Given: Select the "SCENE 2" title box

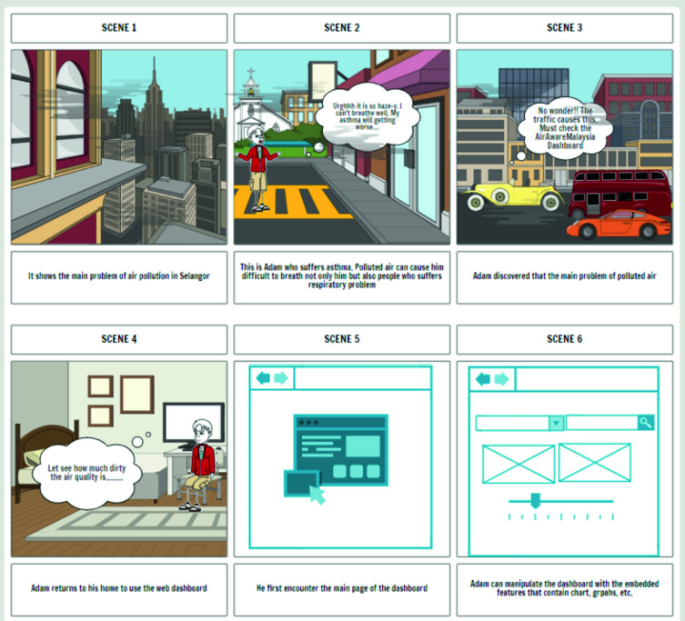Looking at the screenshot, I should [x=342, y=28].
